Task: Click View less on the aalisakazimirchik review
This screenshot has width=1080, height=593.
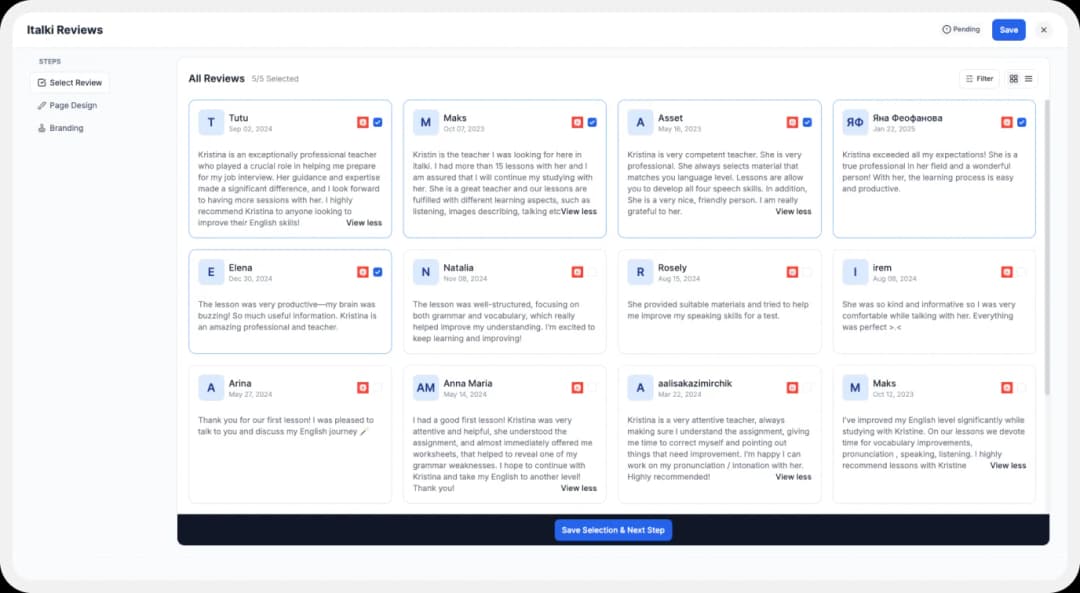Action: [x=793, y=477]
